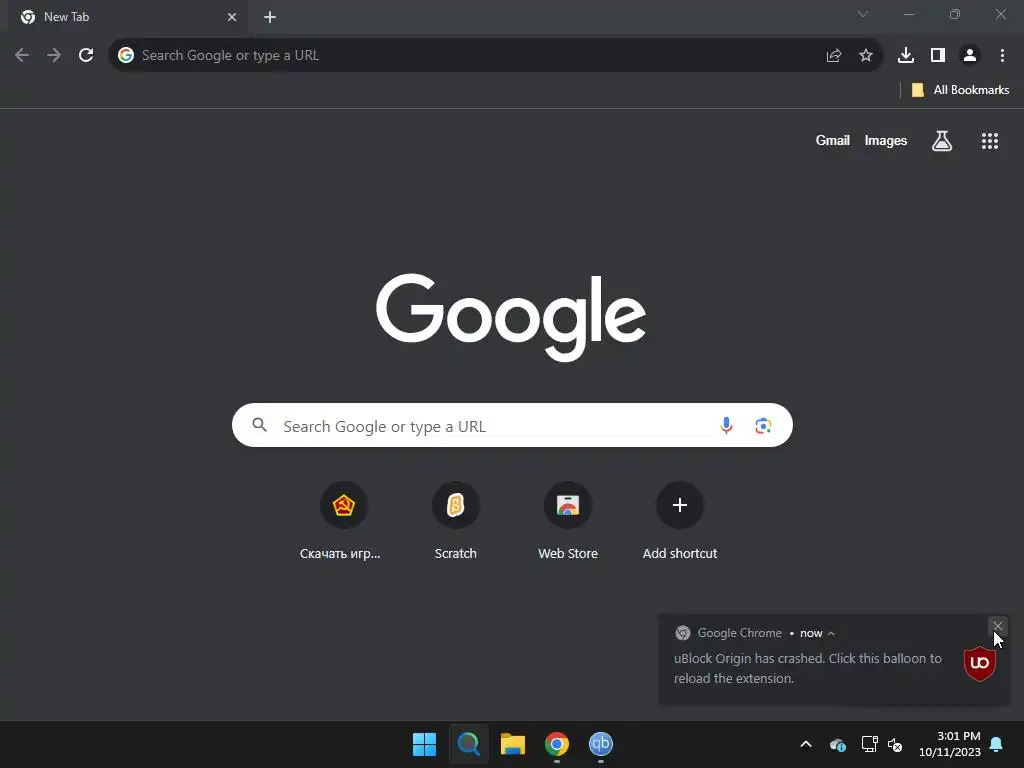
Task: Open the notification bell in the taskbar
Action: point(997,744)
